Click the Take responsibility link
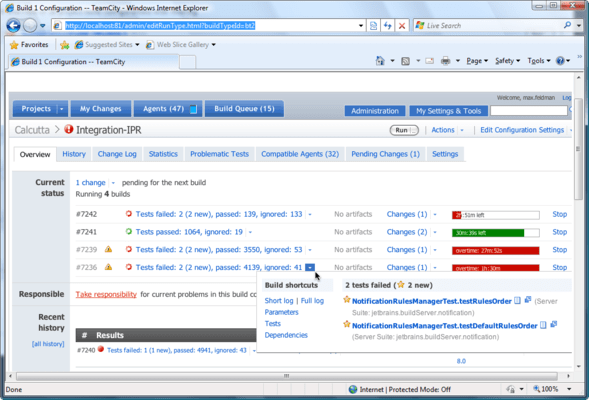 tap(106, 294)
